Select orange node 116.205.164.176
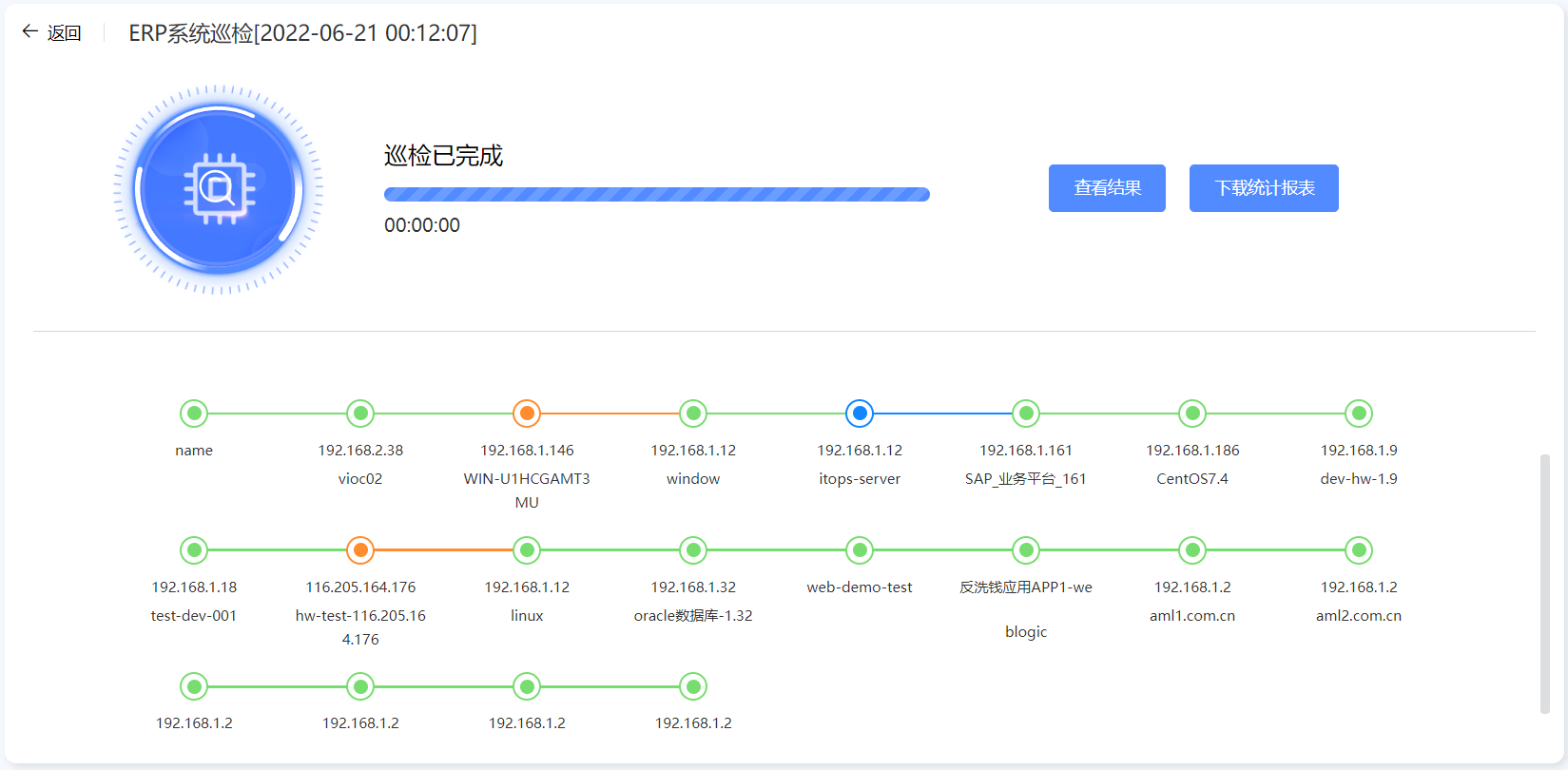Screen dimensions: 1568x770 coord(360,550)
